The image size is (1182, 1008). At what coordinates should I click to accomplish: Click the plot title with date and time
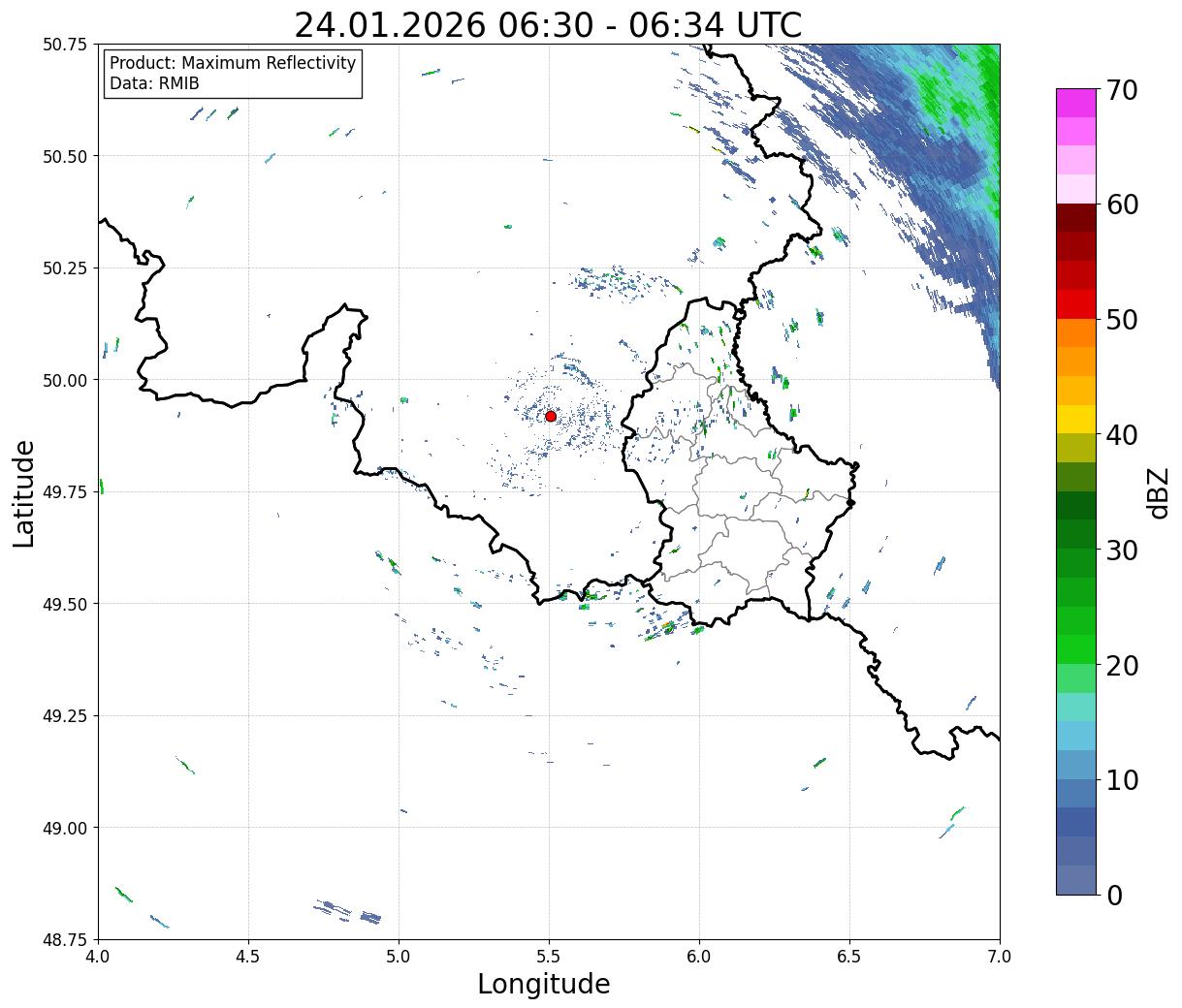coord(548,25)
